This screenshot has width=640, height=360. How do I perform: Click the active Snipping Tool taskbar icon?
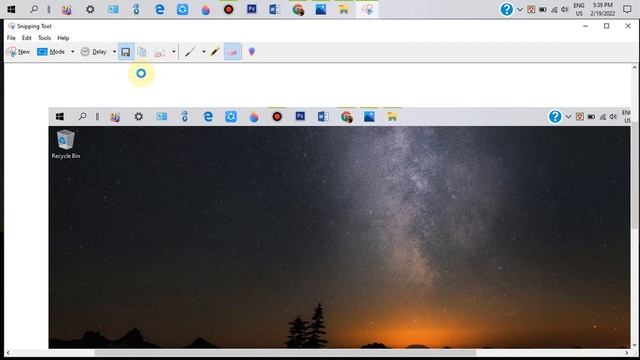tap(367, 9)
